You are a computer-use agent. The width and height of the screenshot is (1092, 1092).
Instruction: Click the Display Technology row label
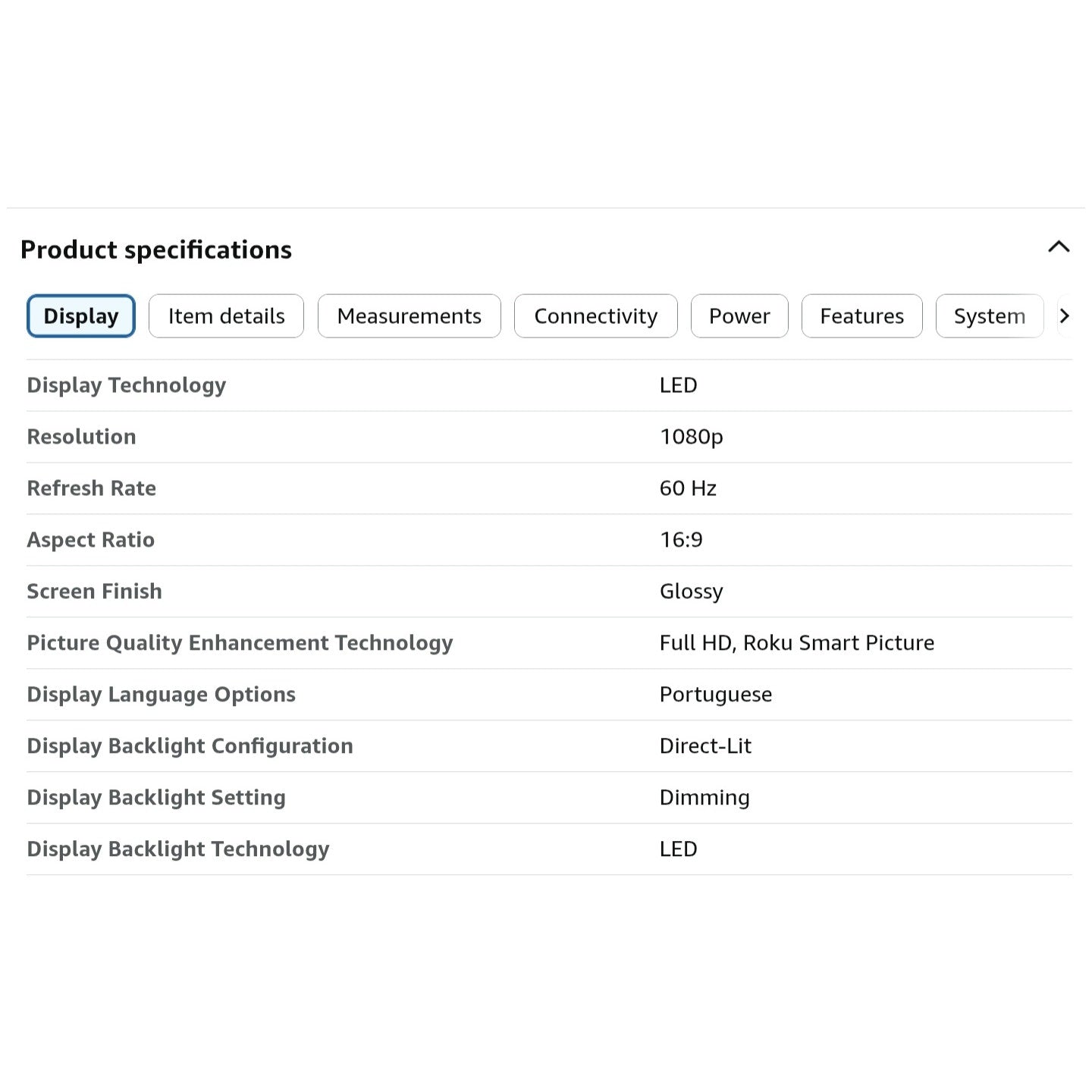click(x=127, y=385)
